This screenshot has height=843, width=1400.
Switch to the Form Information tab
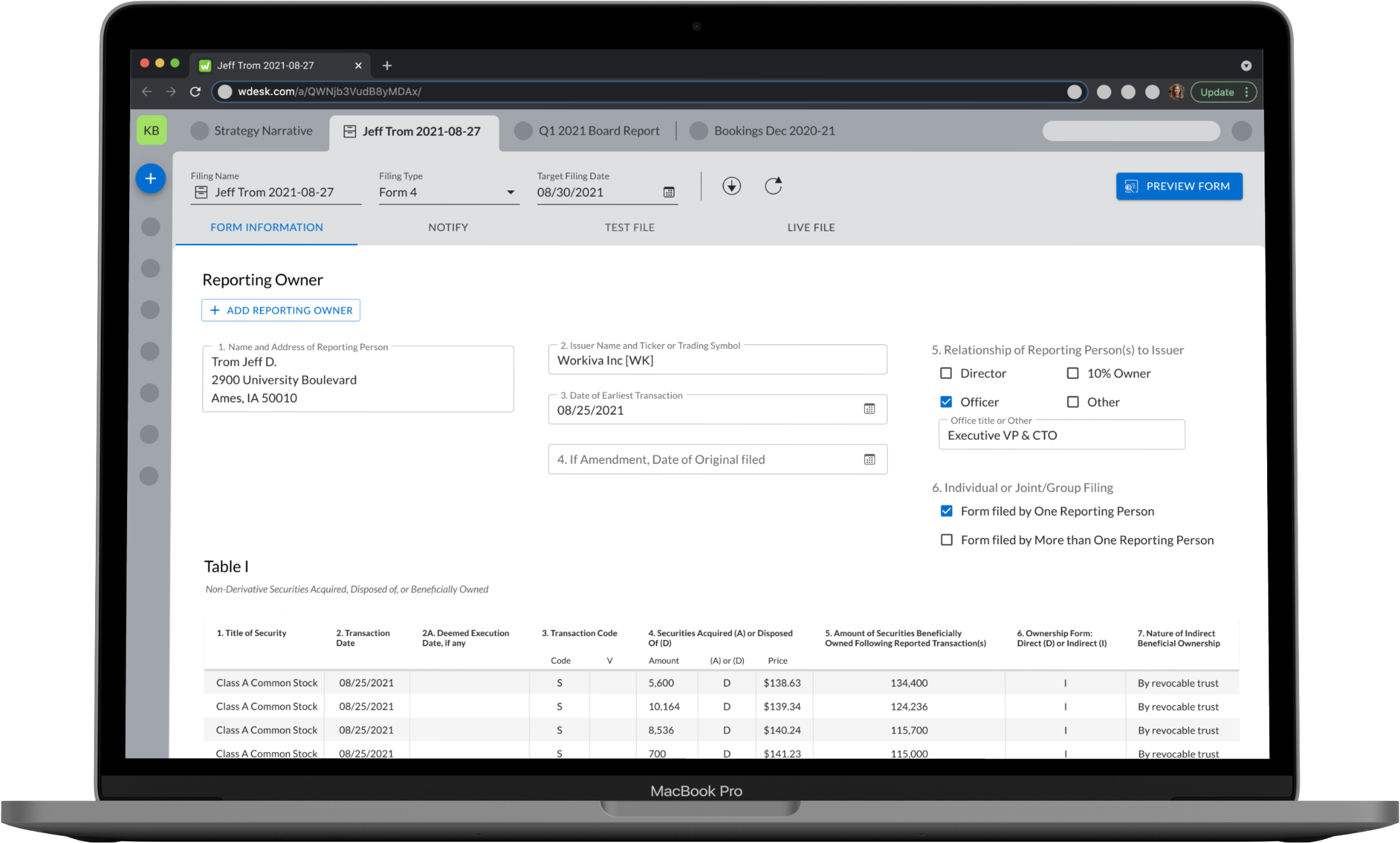pyautogui.click(x=266, y=227)
